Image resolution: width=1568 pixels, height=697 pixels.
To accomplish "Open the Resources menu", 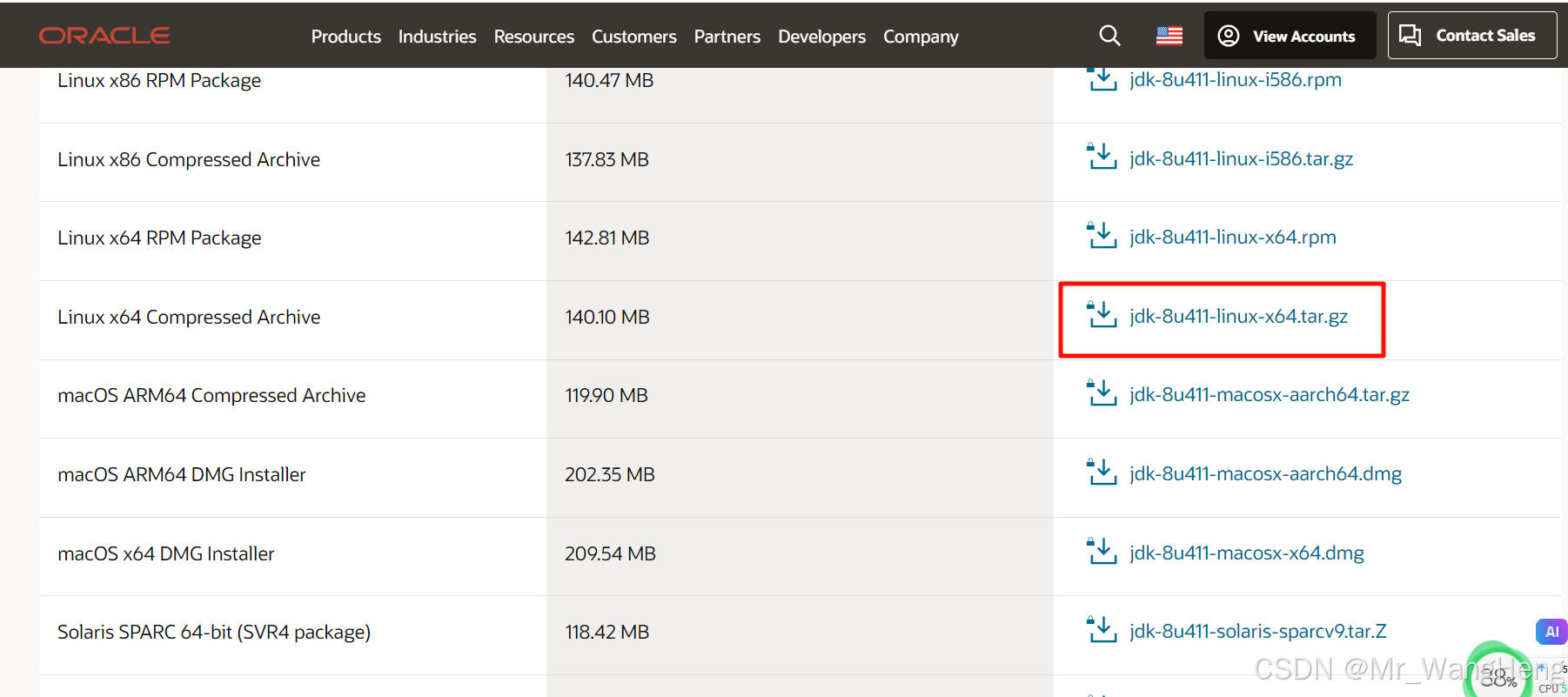I will 534,37.
